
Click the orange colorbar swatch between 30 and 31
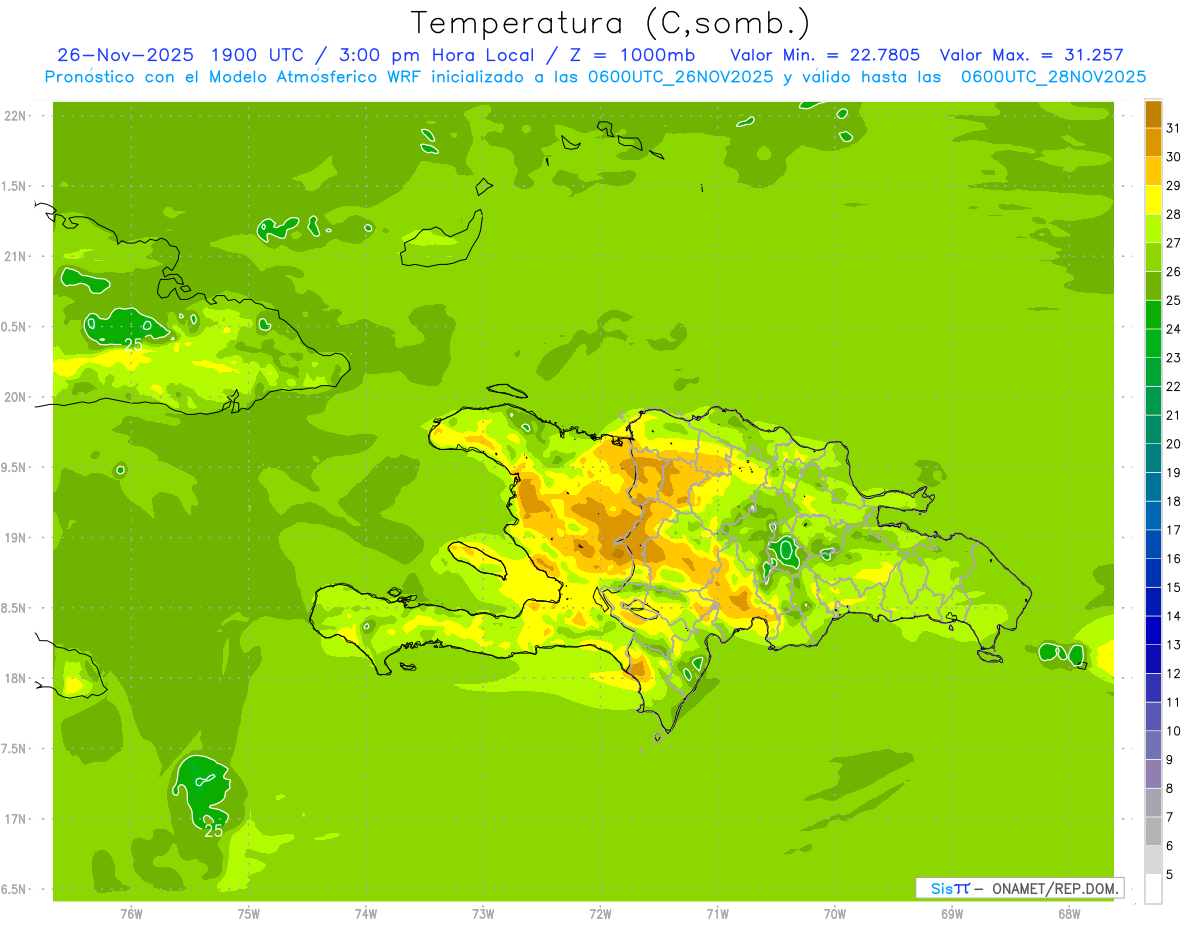pos(1153,143)
